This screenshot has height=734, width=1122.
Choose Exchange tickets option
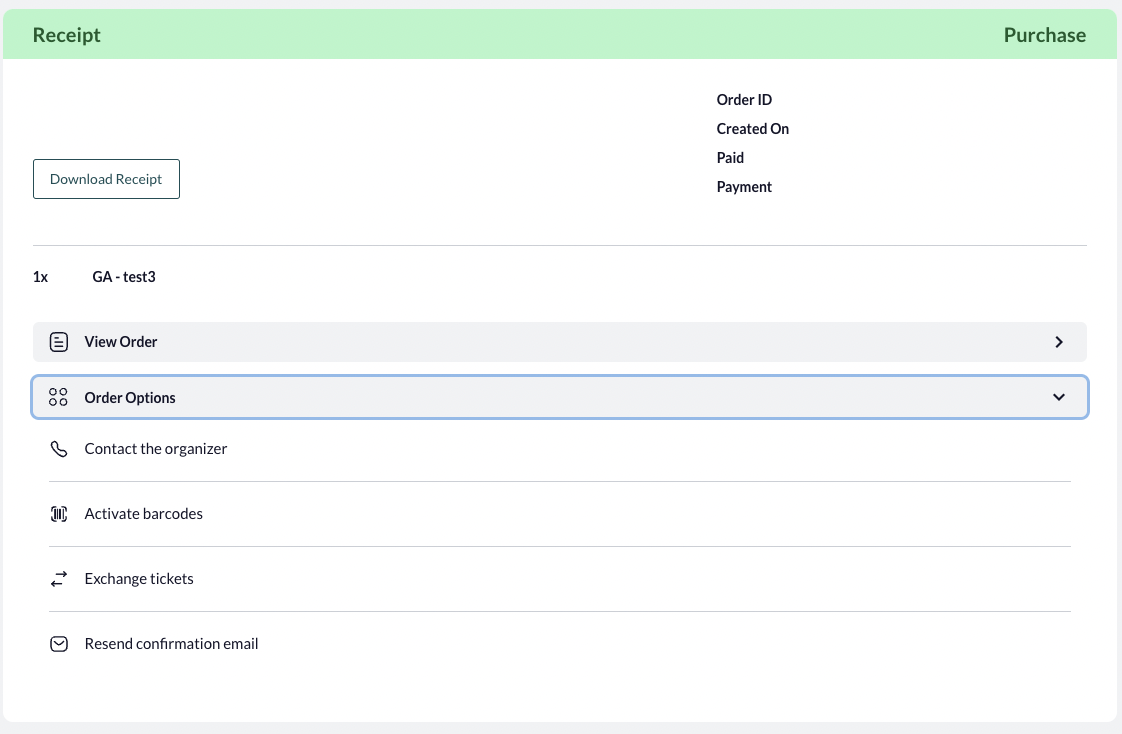(x=560, y=579)
